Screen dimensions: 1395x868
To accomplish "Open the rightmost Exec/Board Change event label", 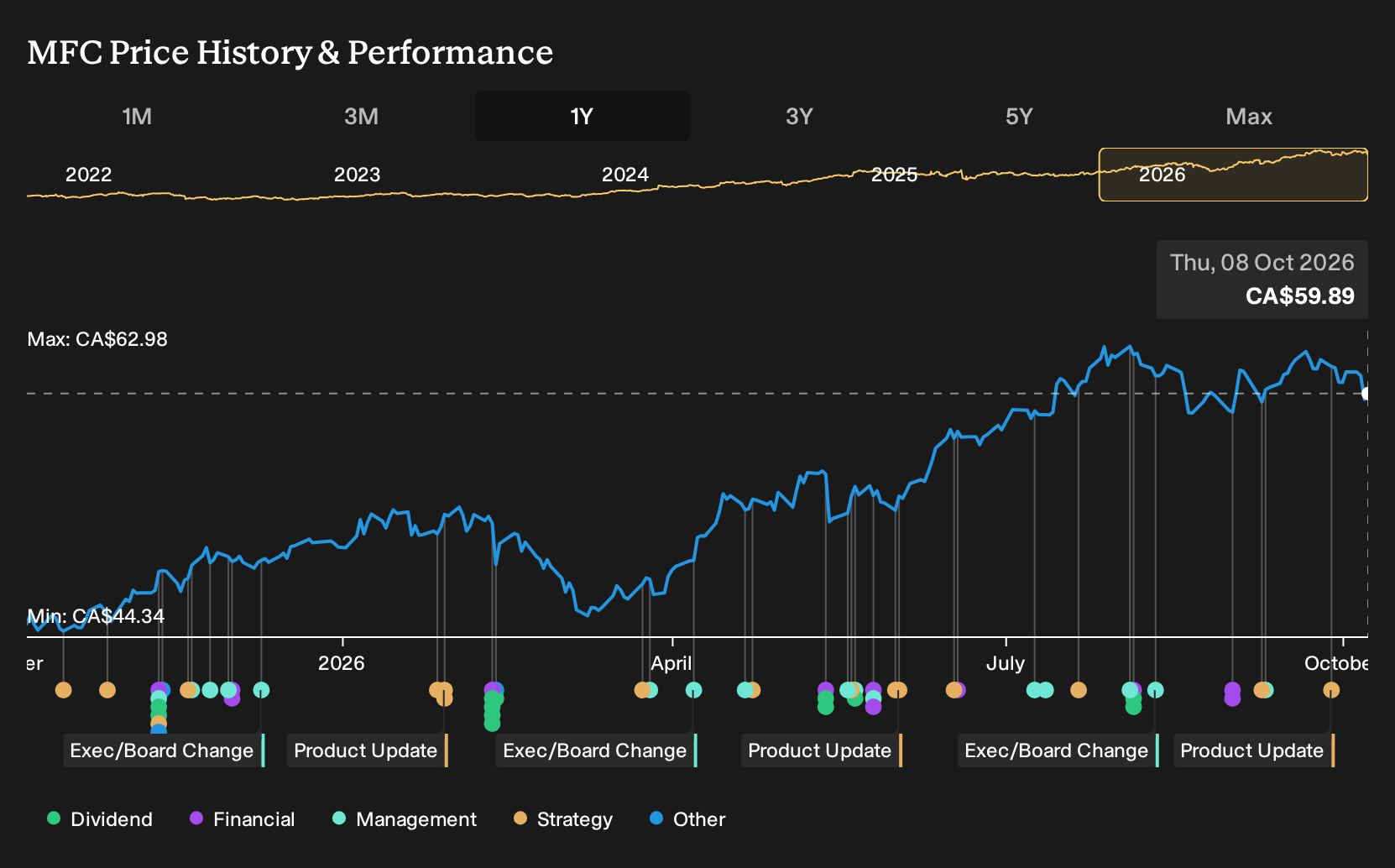I will pyautogui.click(x=1058, y=750).
